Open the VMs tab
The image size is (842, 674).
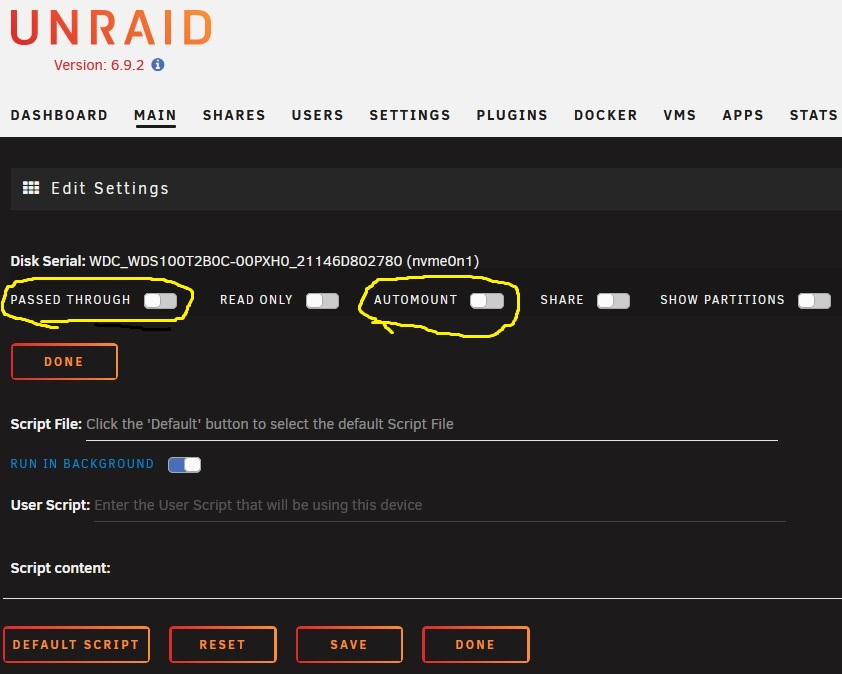pos(679,115)
